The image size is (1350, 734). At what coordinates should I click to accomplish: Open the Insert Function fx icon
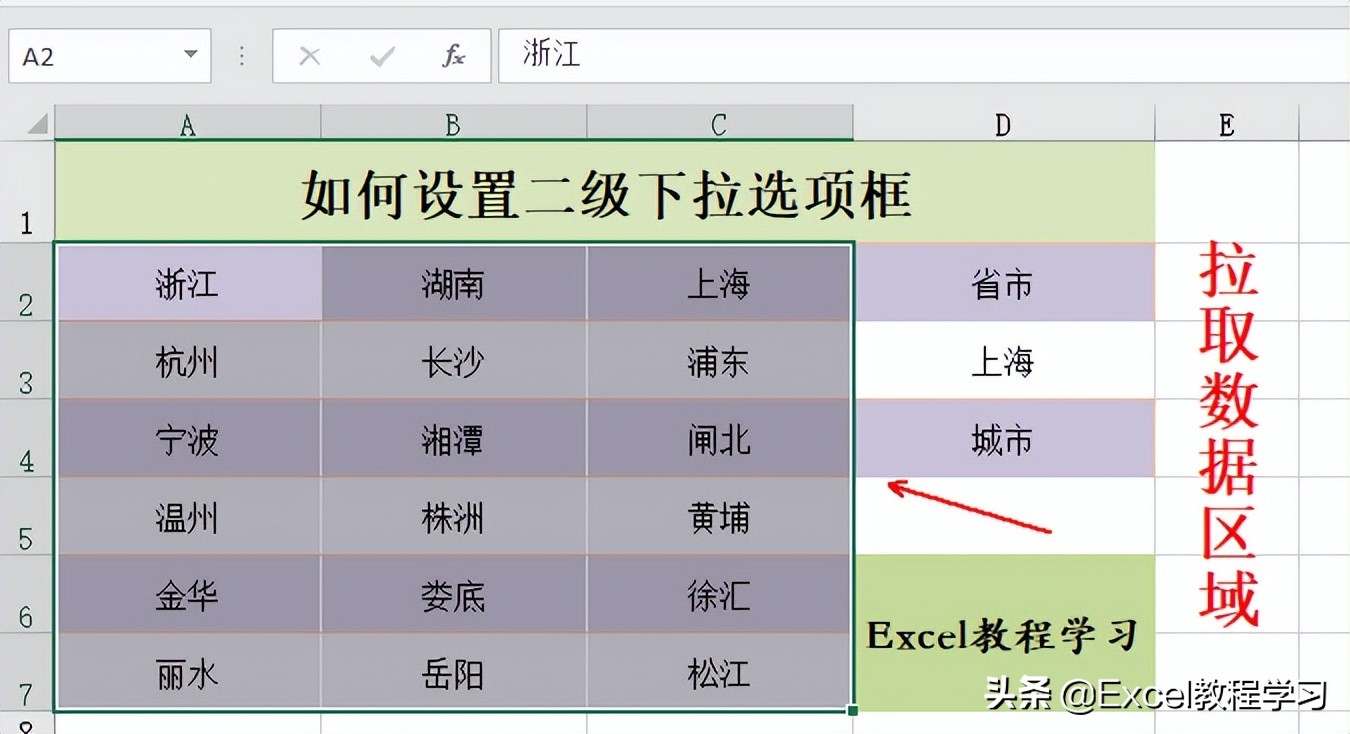coord(454,56)
